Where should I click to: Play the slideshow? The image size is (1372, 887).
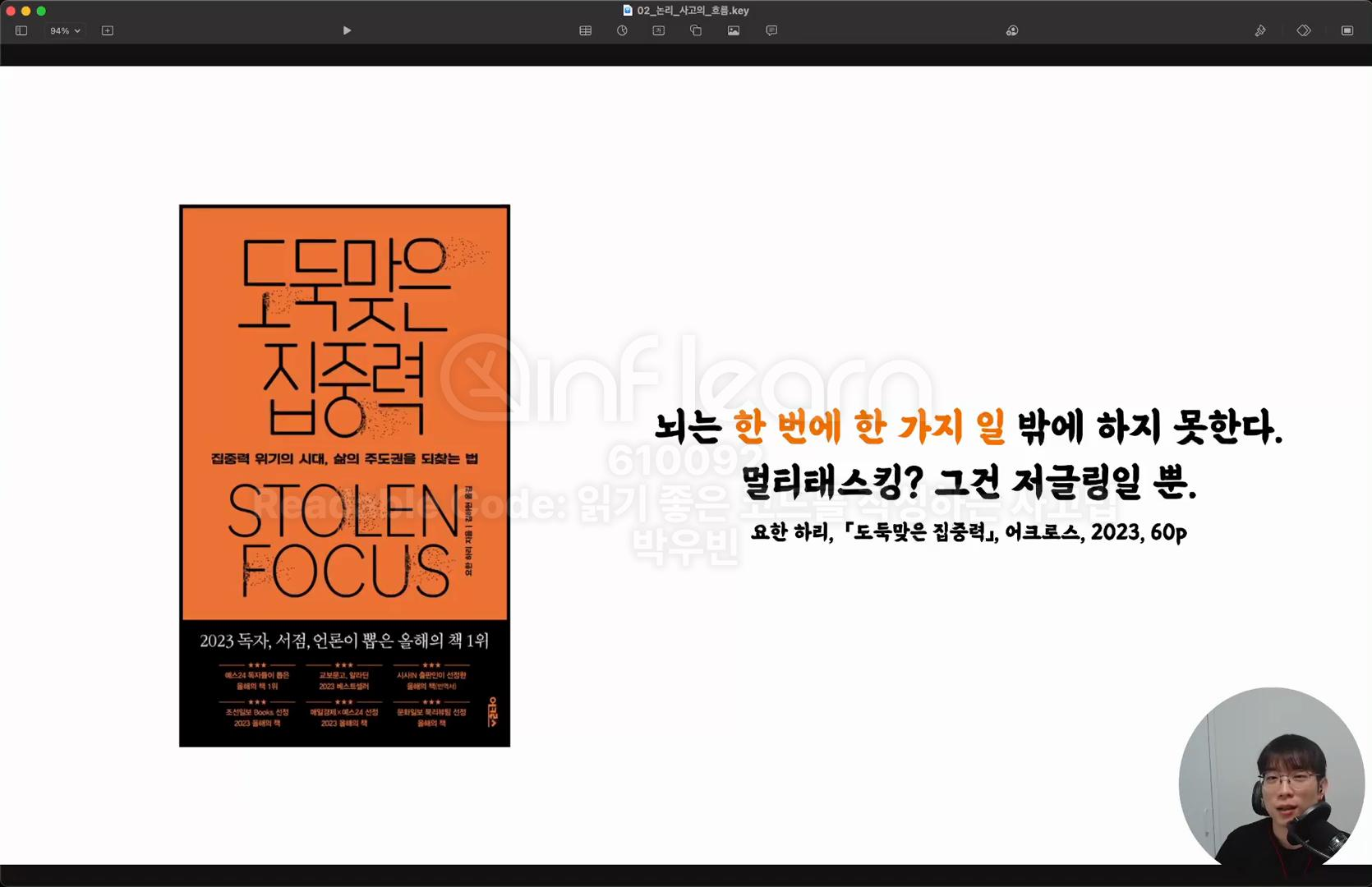pos(347,30)
